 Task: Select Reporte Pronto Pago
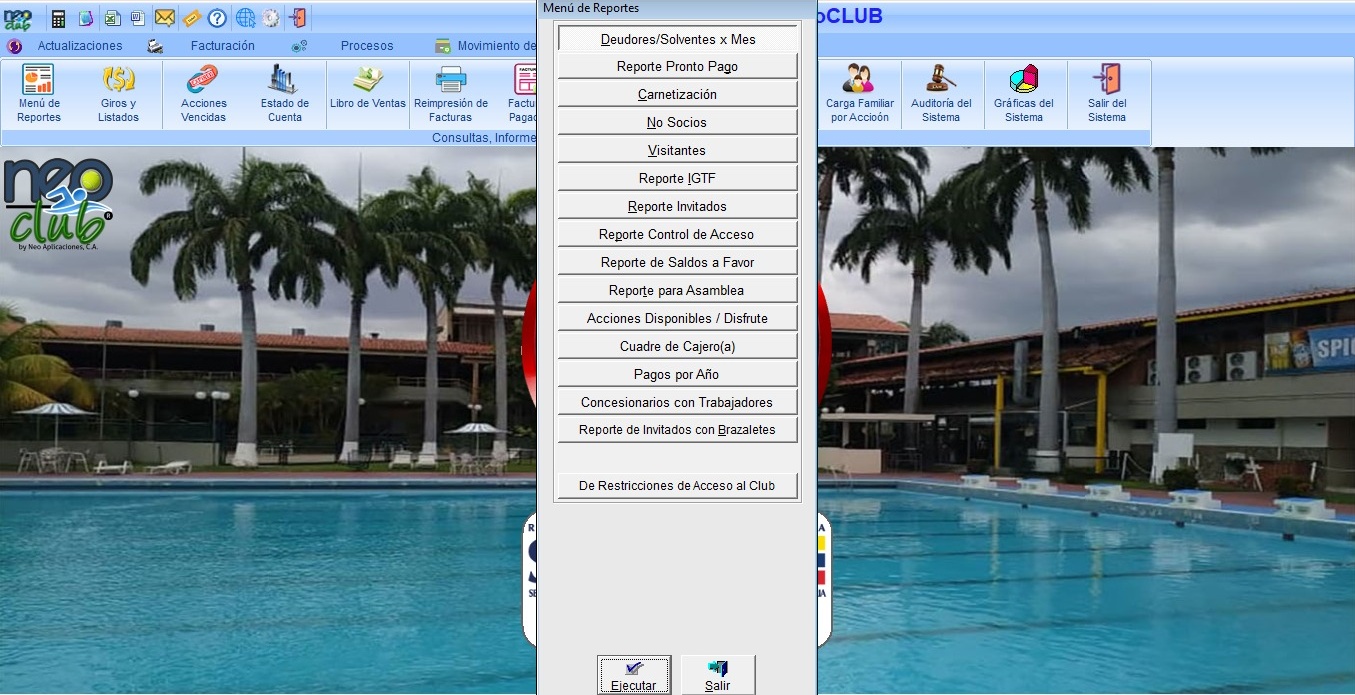(x=678, y=67)
